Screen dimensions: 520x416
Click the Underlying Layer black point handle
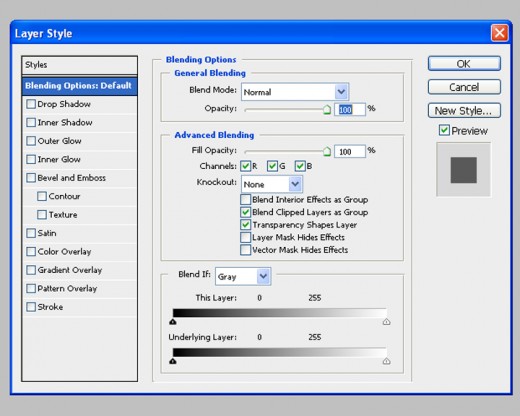point(173,361)
